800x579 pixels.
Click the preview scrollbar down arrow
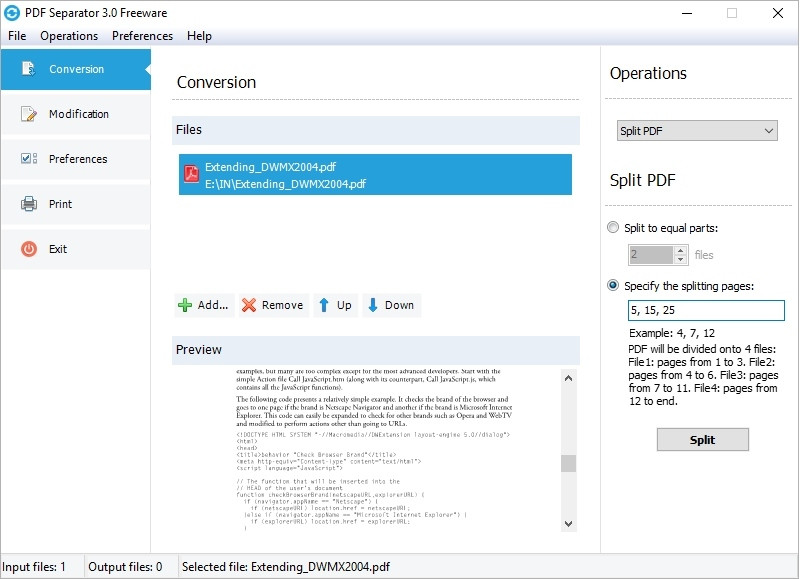tap(569, 523)
